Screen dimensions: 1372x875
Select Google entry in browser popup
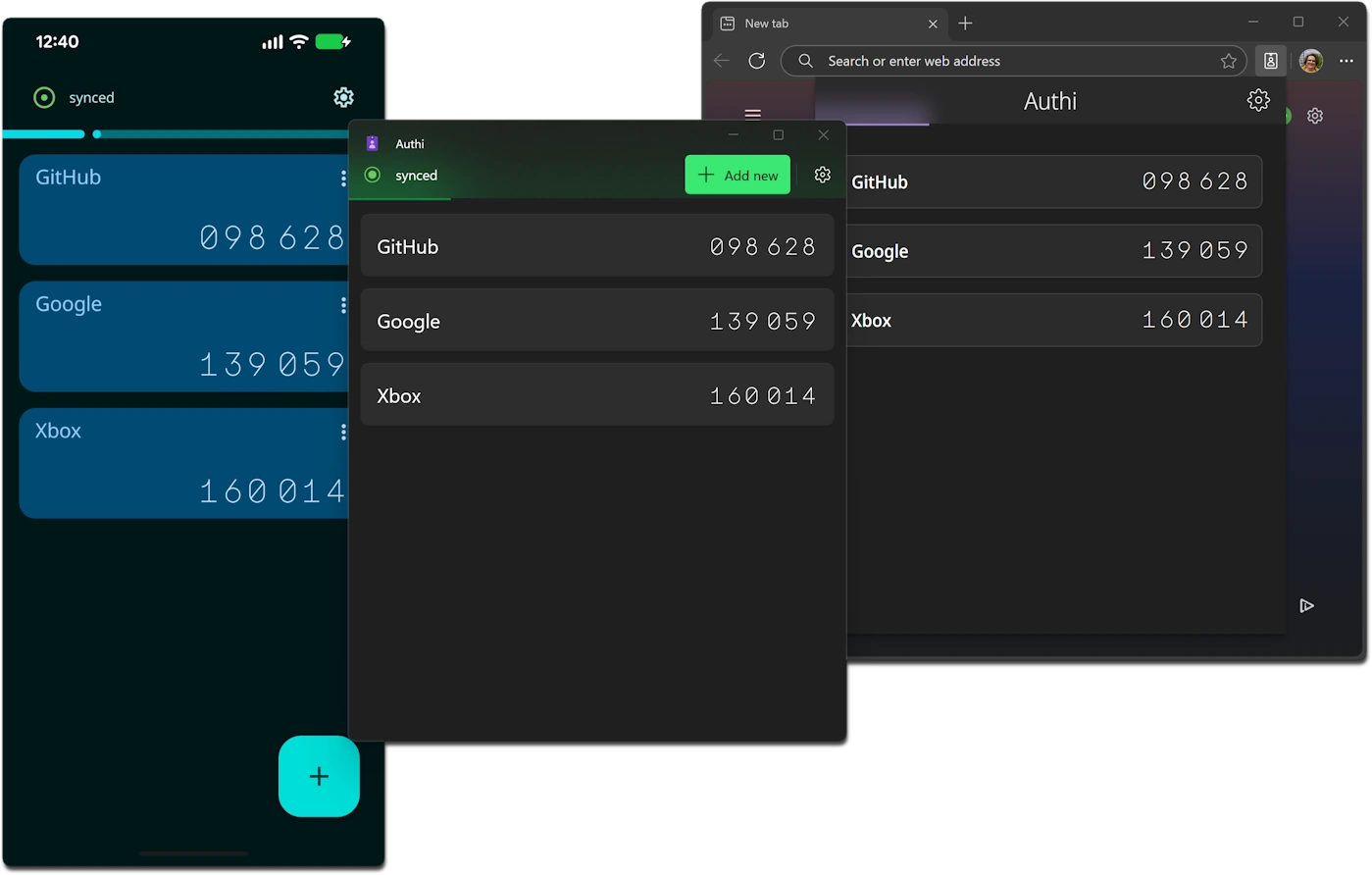coord(1054,250)
